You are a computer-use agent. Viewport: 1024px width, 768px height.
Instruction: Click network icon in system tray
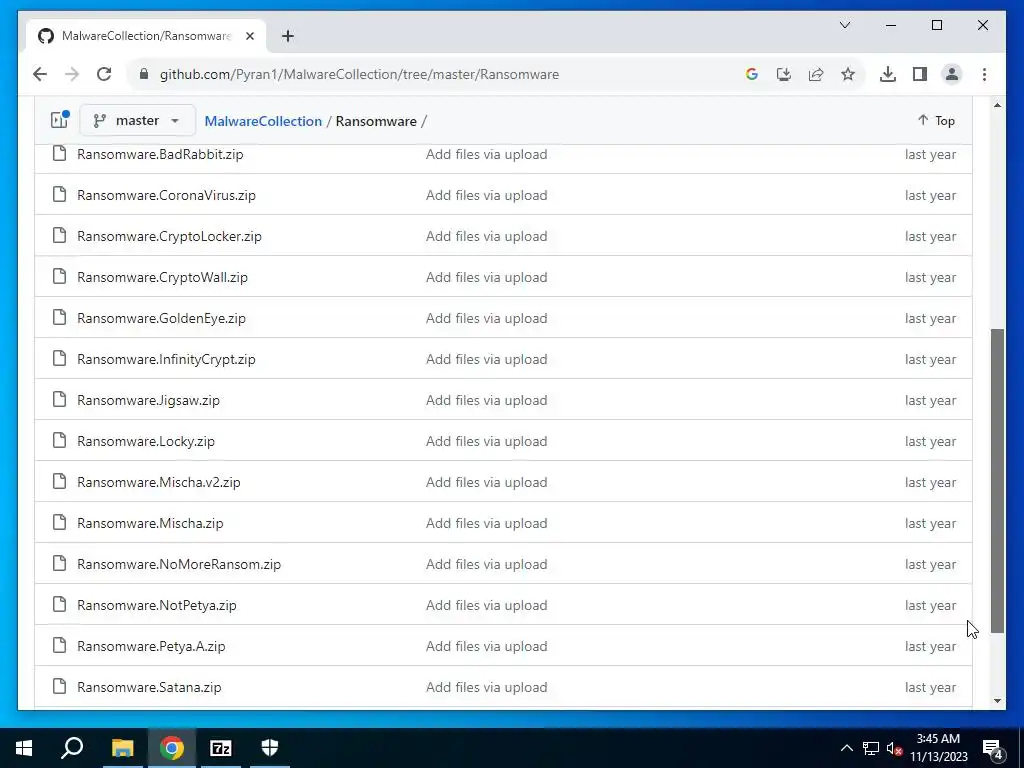click(x=871, y=748)
